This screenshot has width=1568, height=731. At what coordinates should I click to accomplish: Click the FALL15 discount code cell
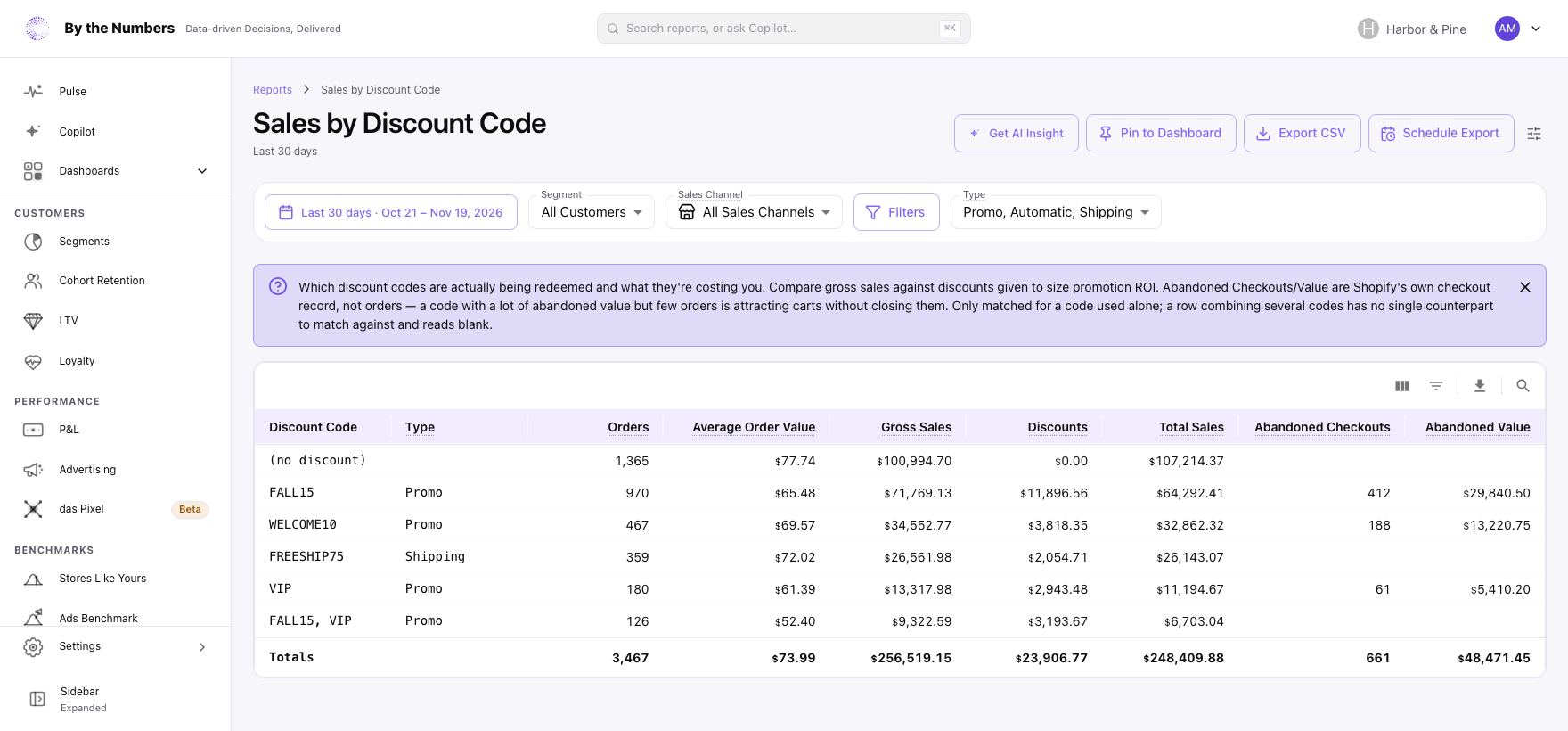point(291,493)
